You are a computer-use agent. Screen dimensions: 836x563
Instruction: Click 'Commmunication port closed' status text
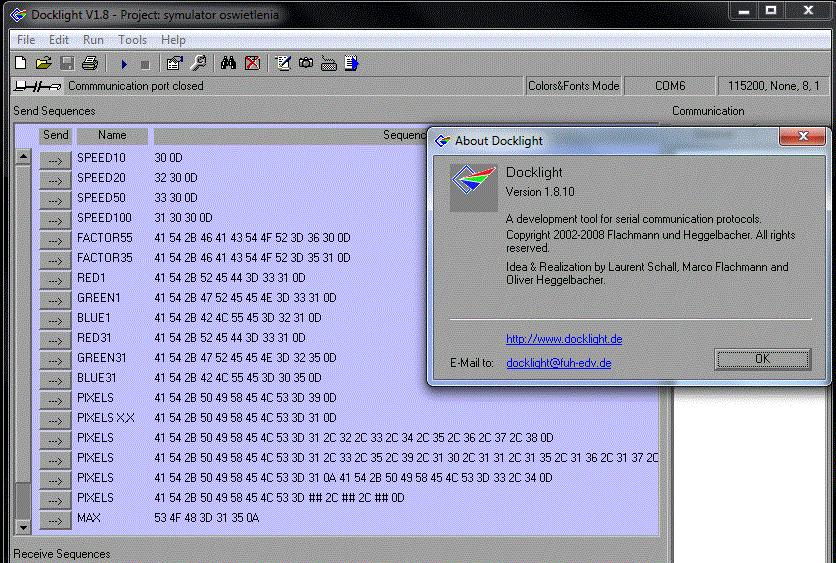click(135, 86)
